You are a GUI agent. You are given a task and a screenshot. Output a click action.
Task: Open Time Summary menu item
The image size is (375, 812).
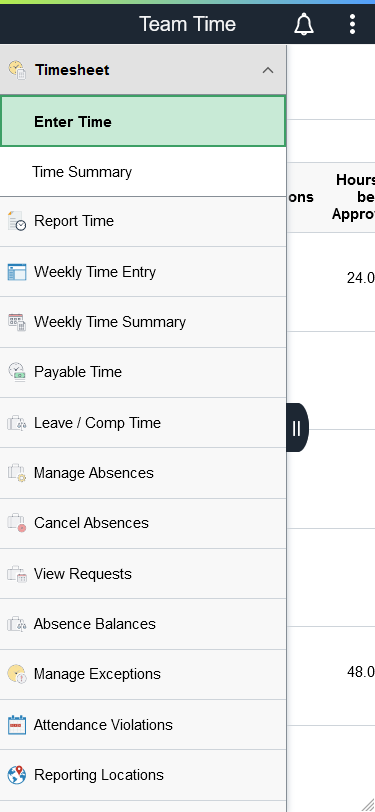pos(143,172)
